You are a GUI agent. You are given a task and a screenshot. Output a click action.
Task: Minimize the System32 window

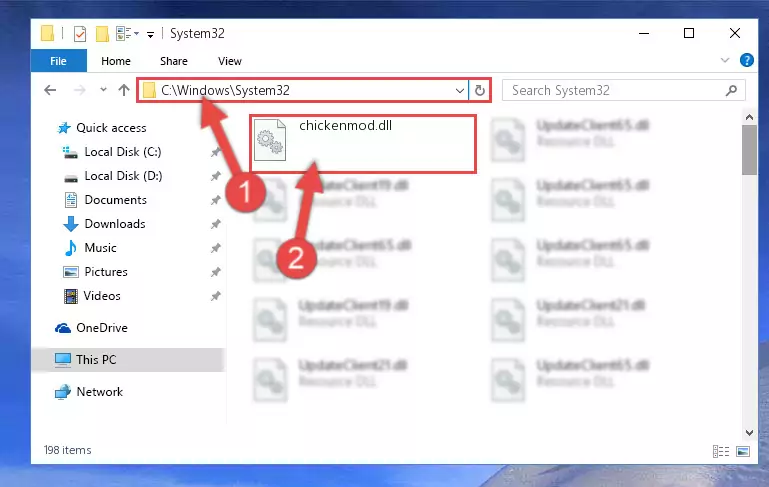click(x=644, y=33)
